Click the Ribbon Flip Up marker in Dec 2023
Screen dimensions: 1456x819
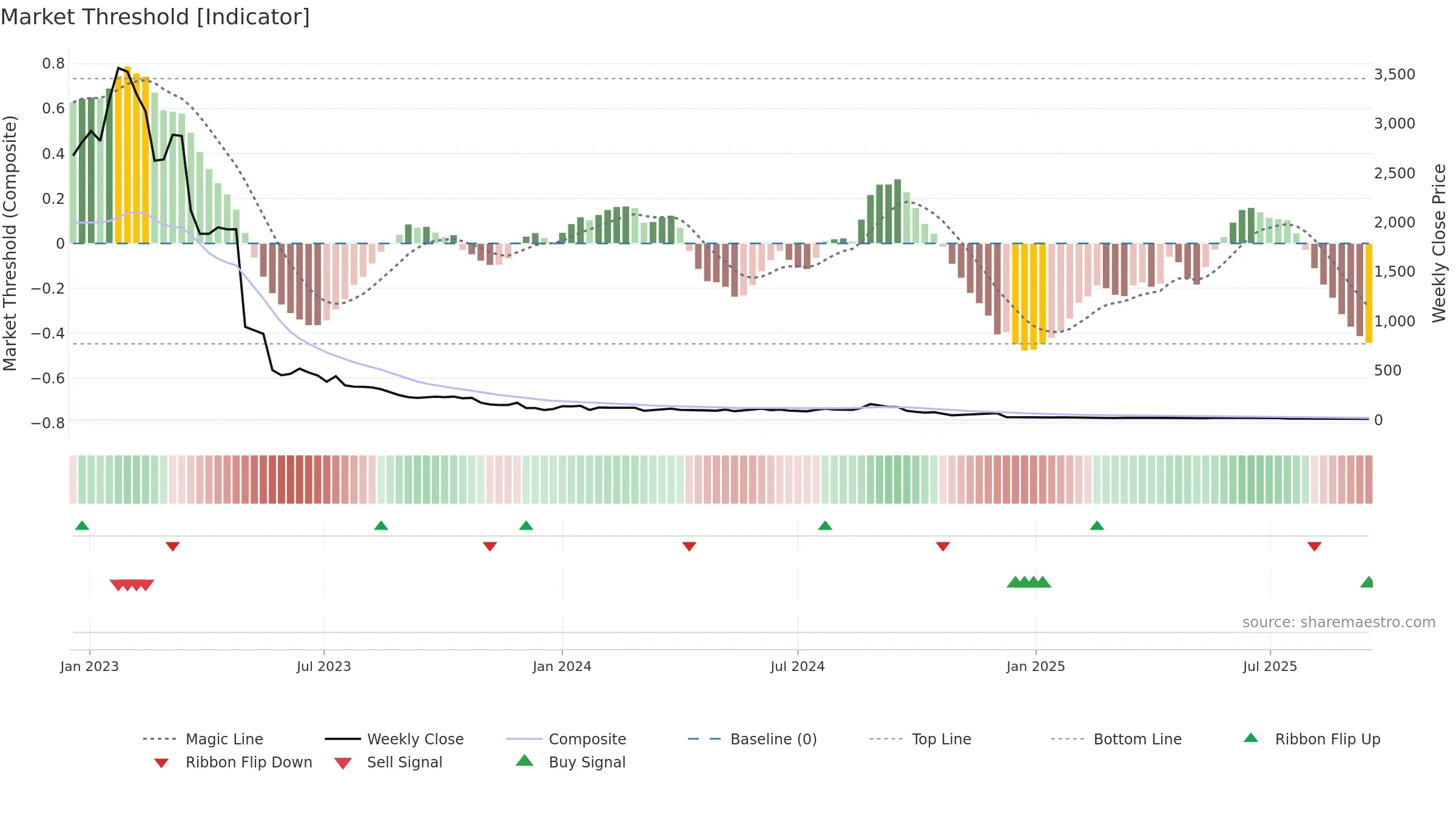click(526, 525)
